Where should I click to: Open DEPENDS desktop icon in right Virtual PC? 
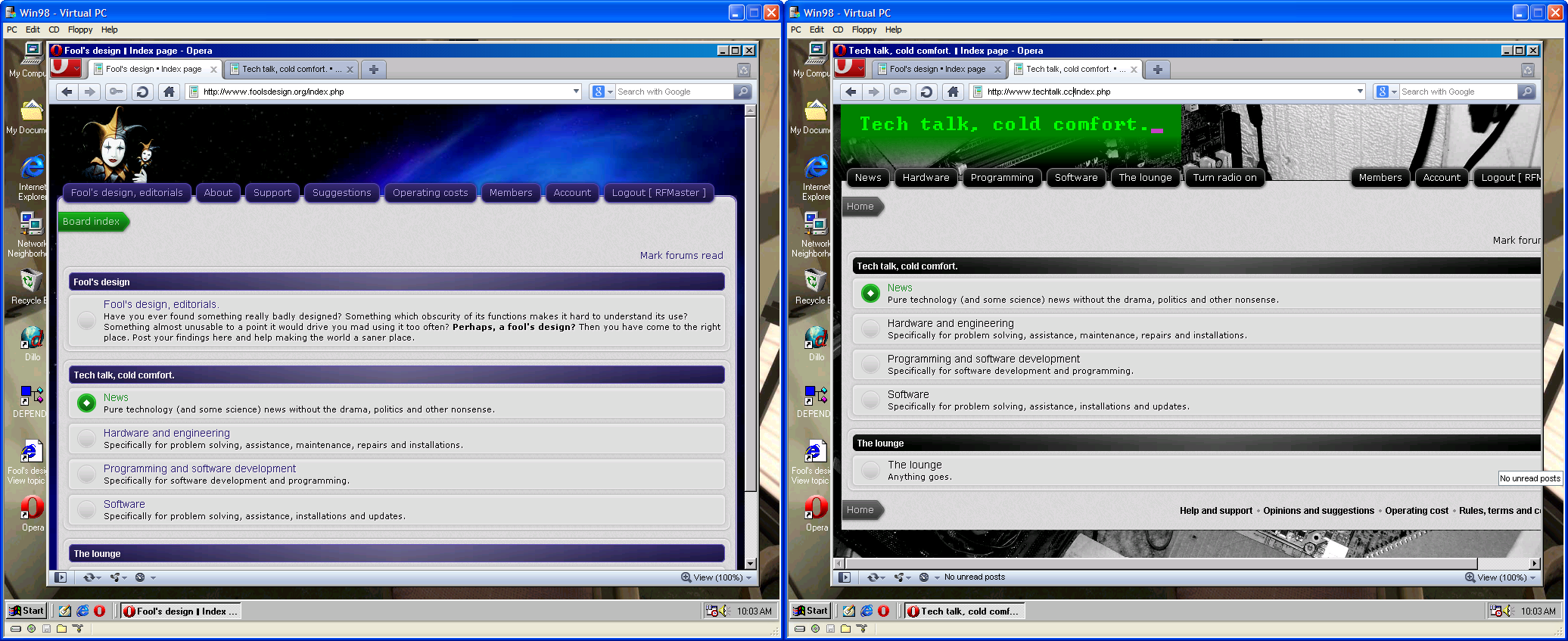(x=815, y=401)
